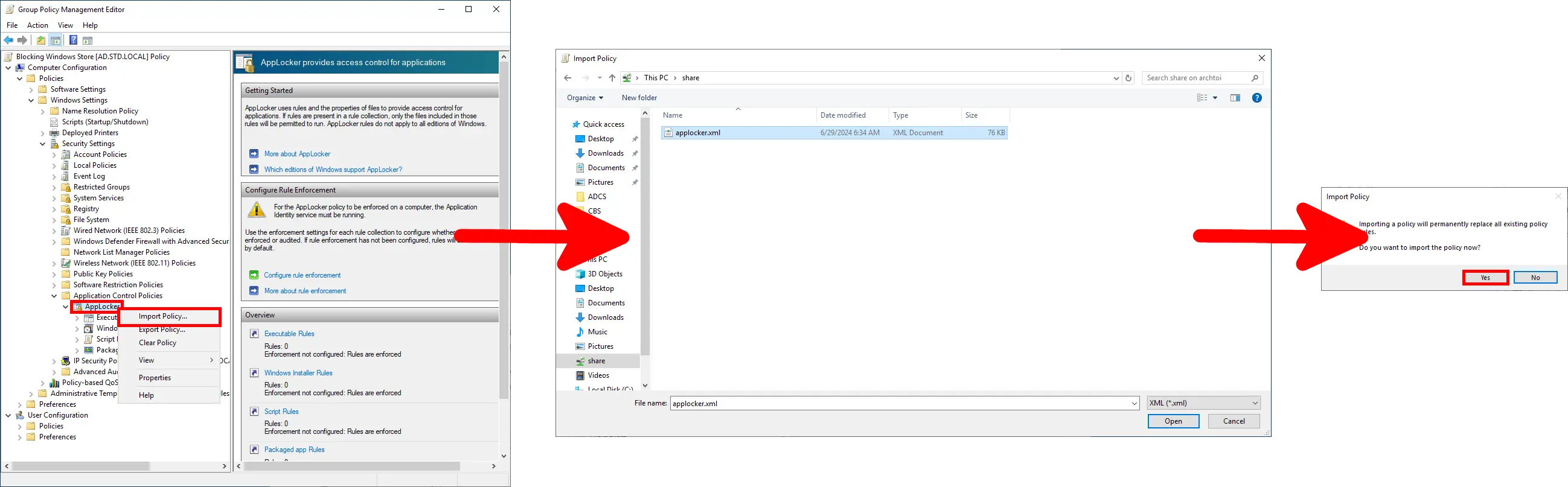Choose Clear Policy from the context menu
This screenshot has height=487, width=1568.
pyautogui.click(x=169, y=343)
